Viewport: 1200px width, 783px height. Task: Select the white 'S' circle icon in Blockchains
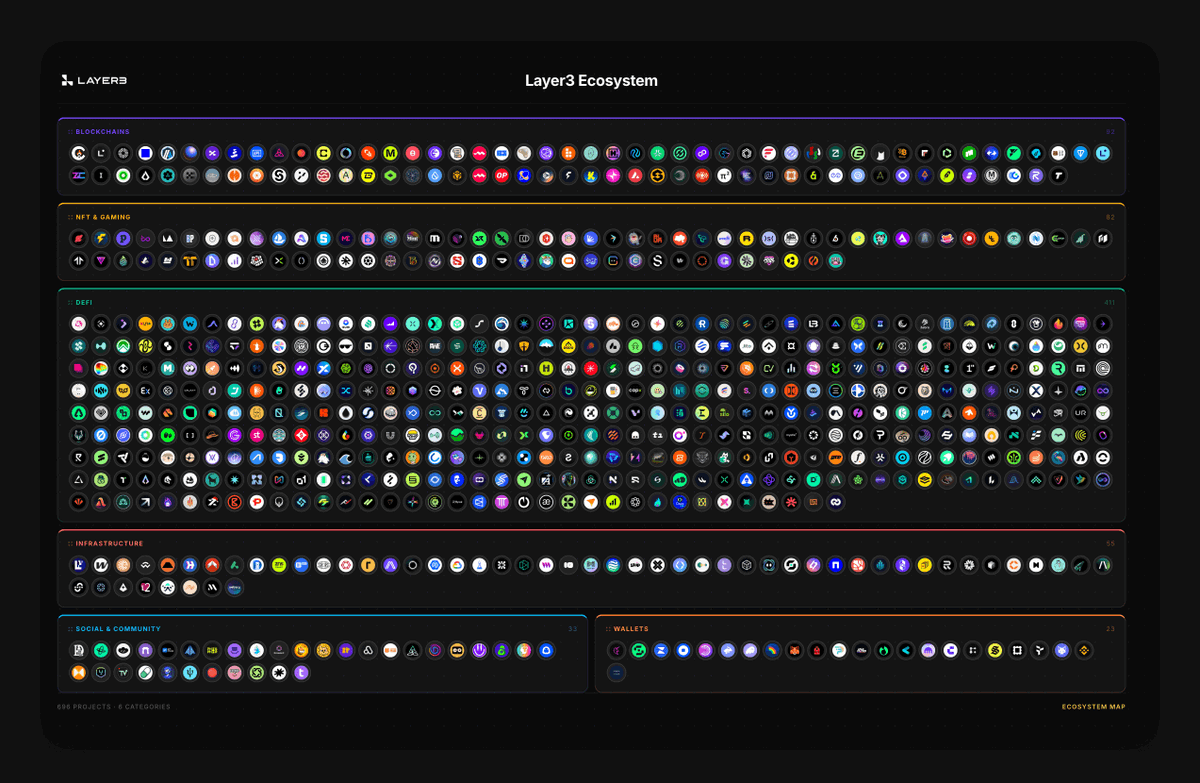277,176
